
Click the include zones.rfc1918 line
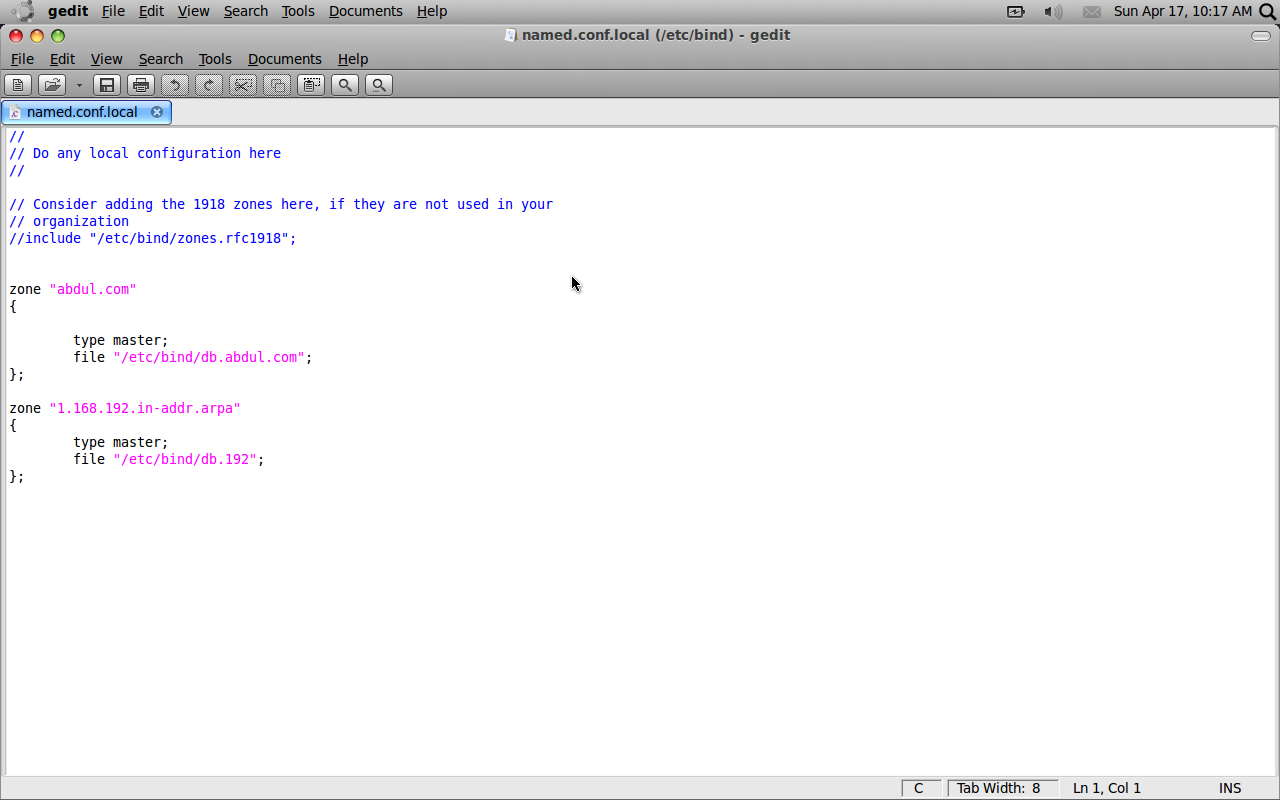pyautogui.click(x=153, y=238)
